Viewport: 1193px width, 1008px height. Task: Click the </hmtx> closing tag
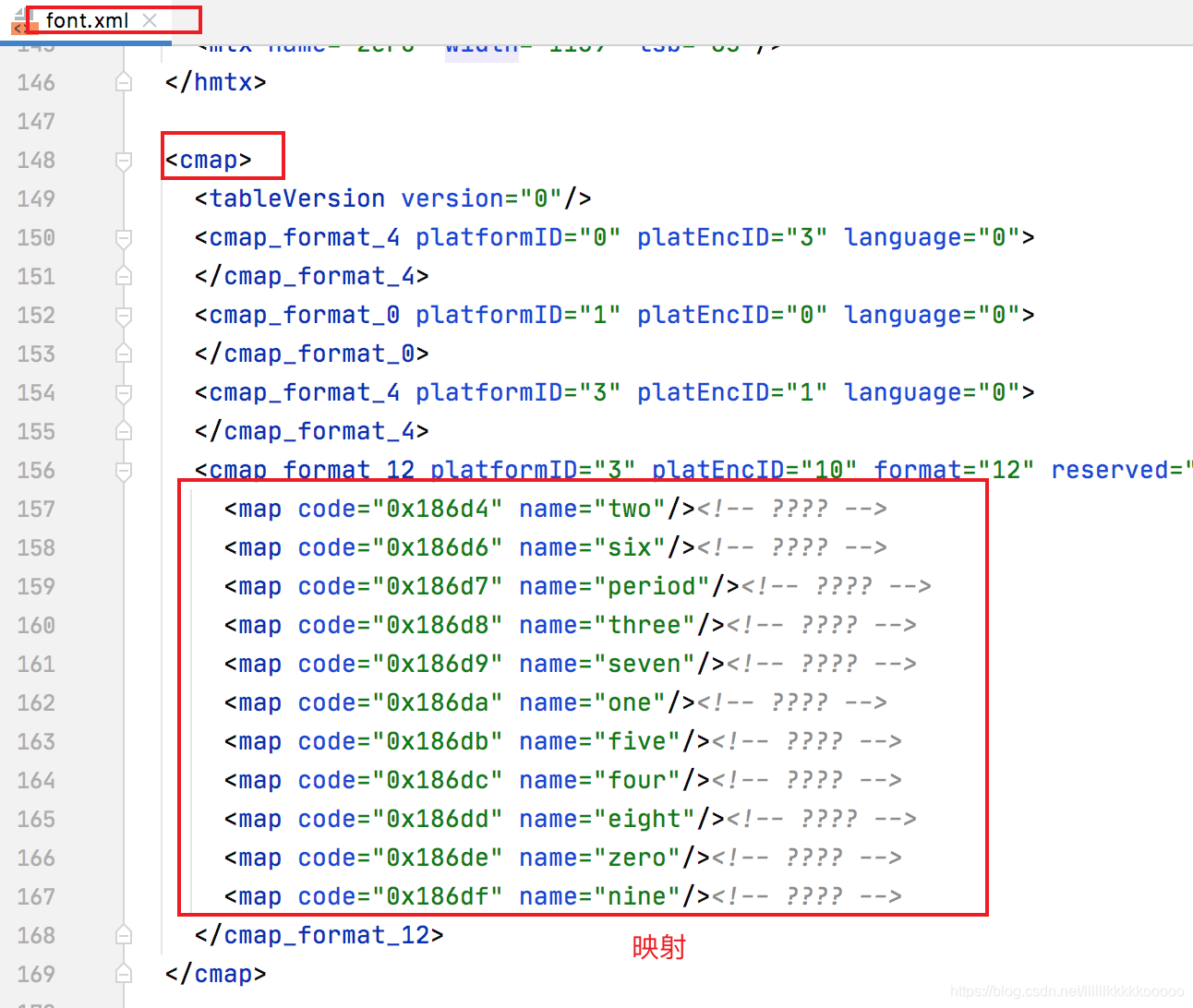[216, 82]
